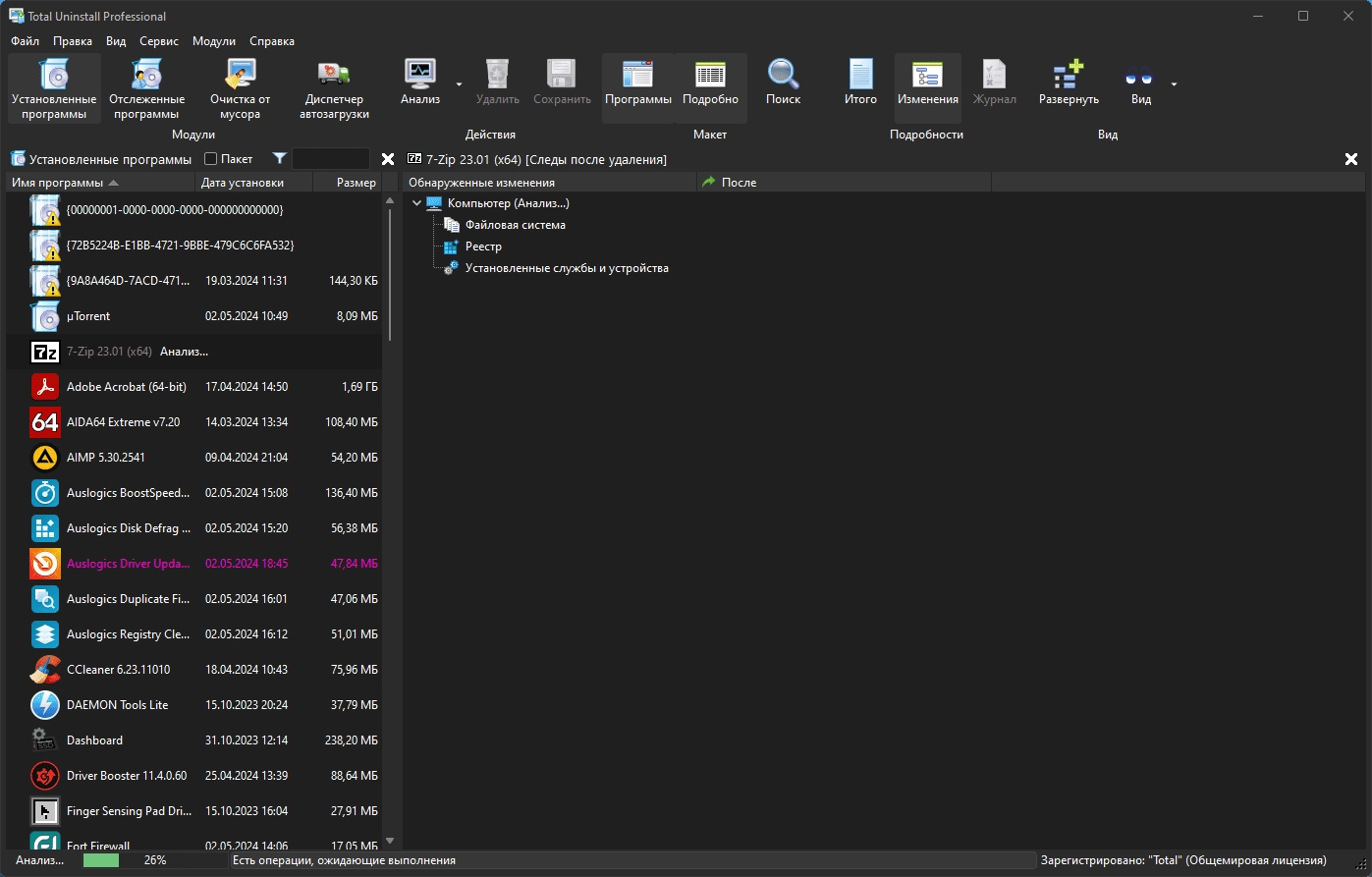Open the Очистка от мусора module
The image size is (1372, 877).
[x=240, y=88]
